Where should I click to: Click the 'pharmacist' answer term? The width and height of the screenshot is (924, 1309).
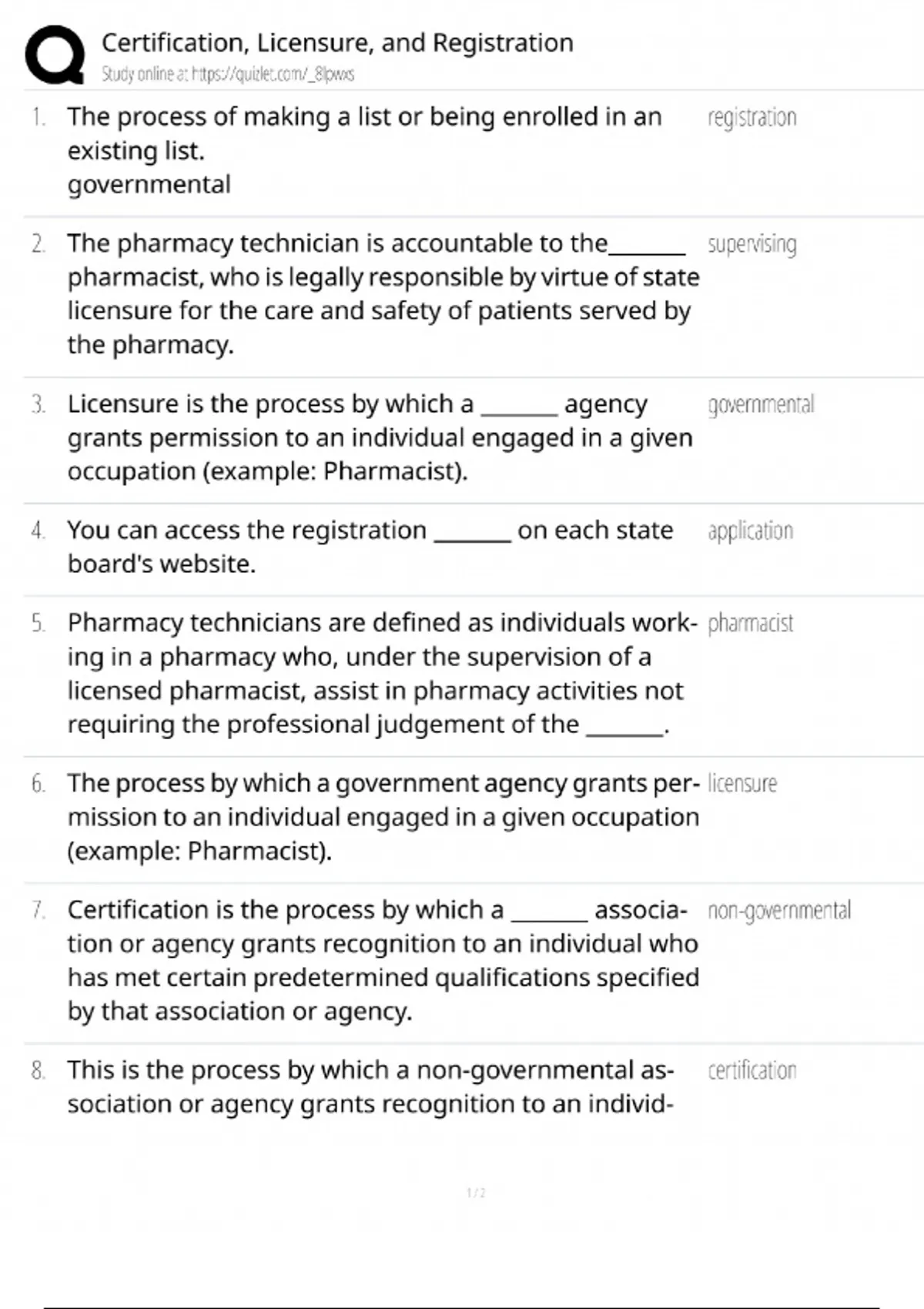[x=750, y=624]
